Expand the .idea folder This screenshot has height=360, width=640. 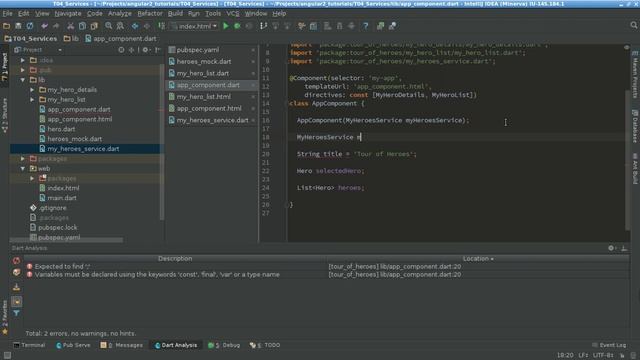point(23,60)
